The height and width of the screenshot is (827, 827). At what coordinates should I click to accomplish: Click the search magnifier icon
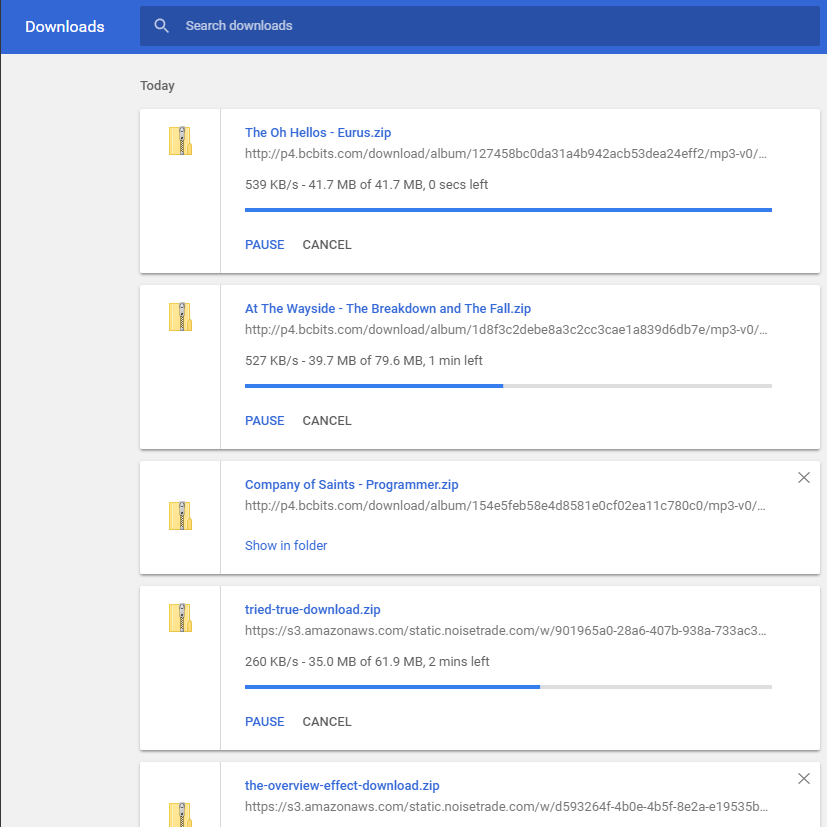[161, 26]
